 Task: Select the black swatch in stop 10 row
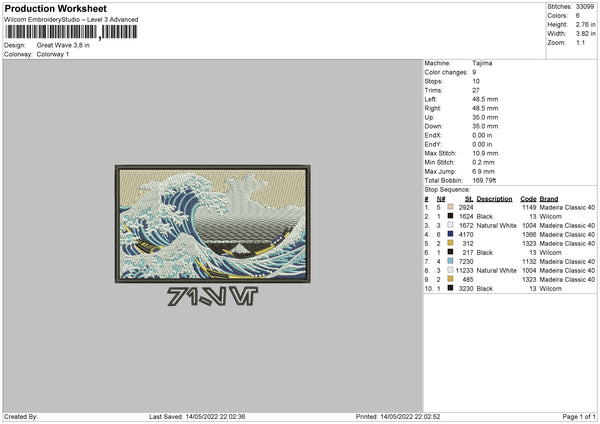click(450, 288)
